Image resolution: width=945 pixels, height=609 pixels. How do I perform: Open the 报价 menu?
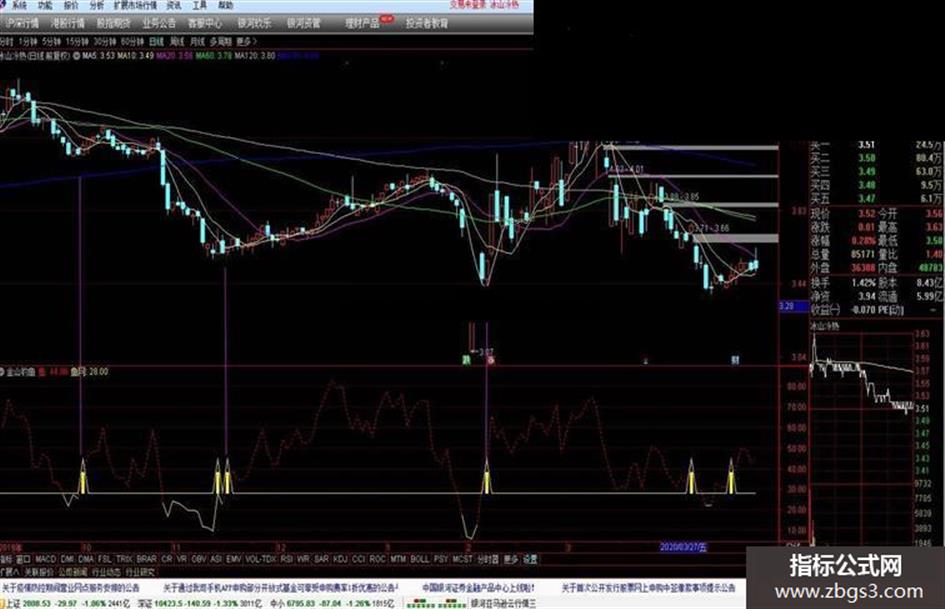click(71, 5)
